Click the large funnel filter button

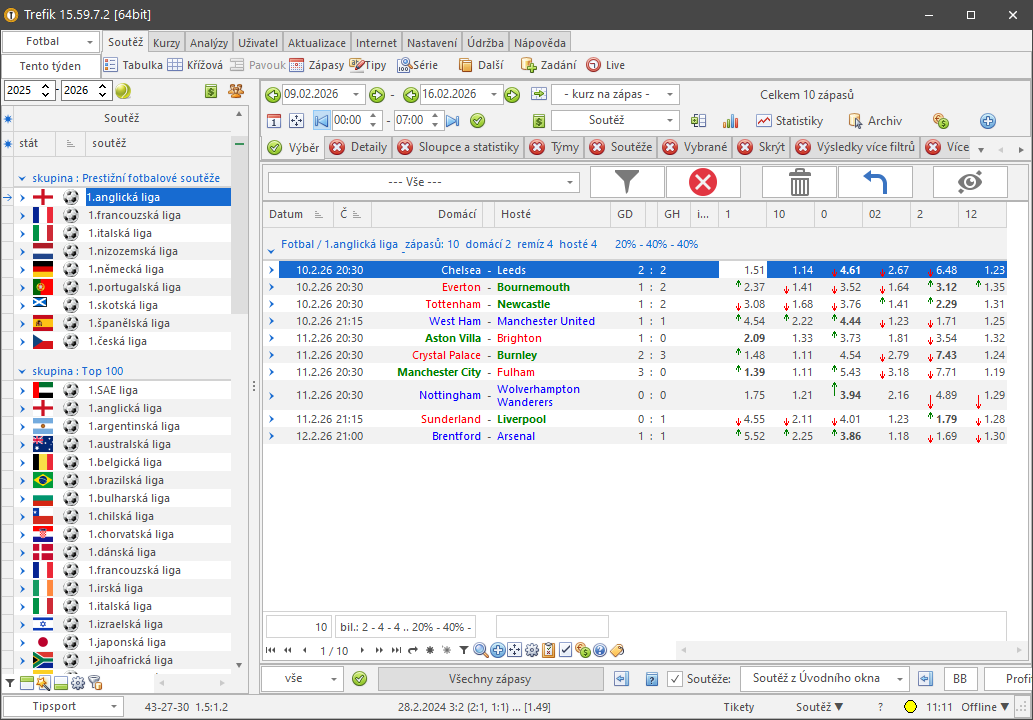pos(627,182)
